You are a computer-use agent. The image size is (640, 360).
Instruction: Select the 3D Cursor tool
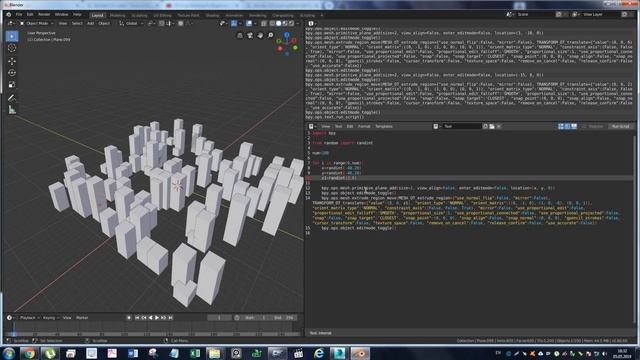point(12,48)
